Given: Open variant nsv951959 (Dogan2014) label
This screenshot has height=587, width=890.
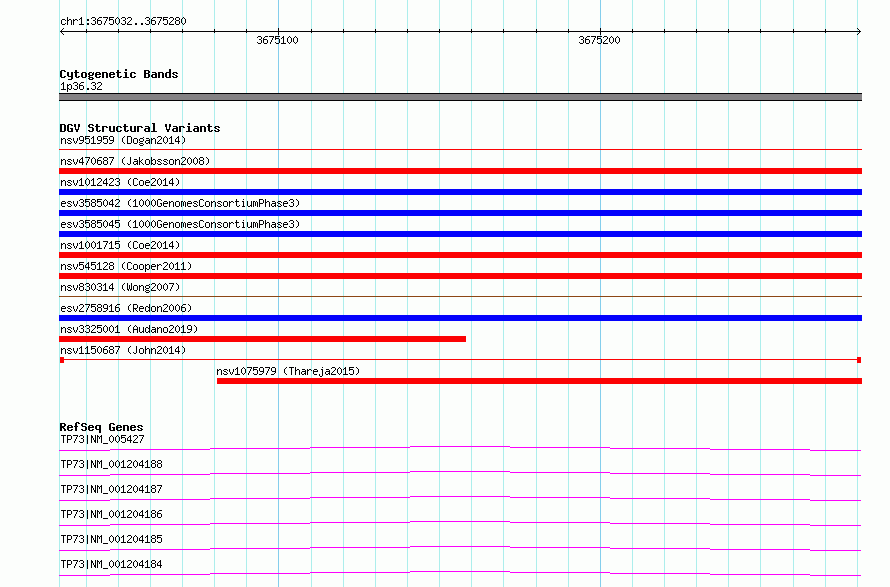Looking at the screenshot, I should pos(123,140).
